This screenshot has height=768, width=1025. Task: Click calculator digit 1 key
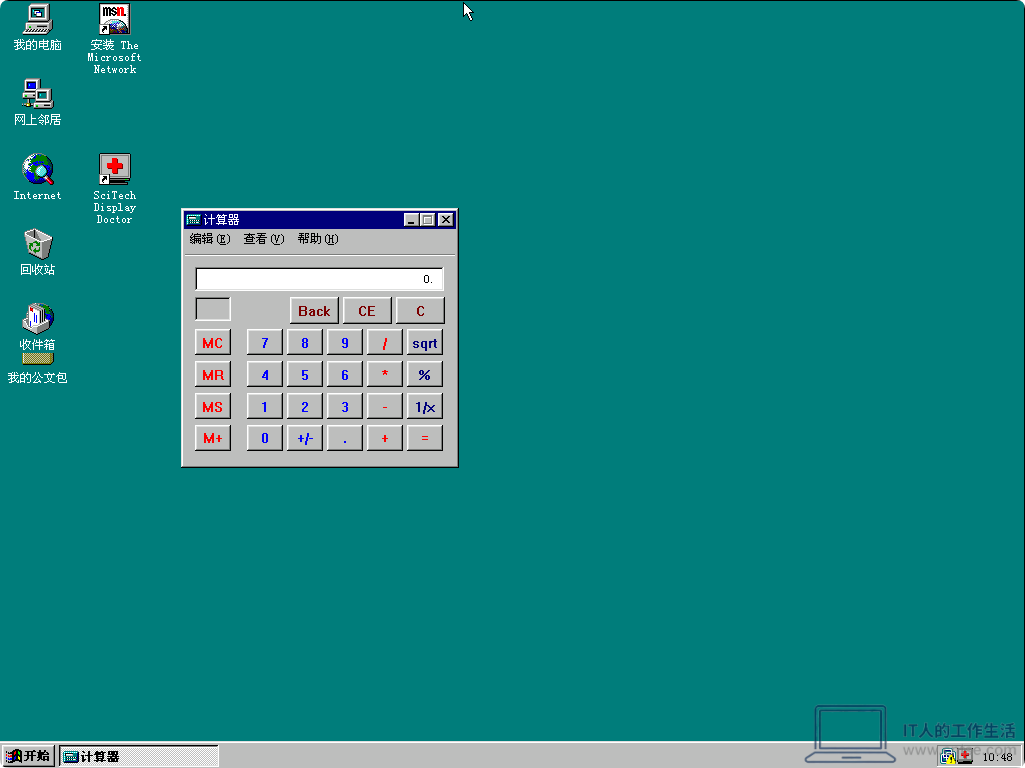[265, 407]
